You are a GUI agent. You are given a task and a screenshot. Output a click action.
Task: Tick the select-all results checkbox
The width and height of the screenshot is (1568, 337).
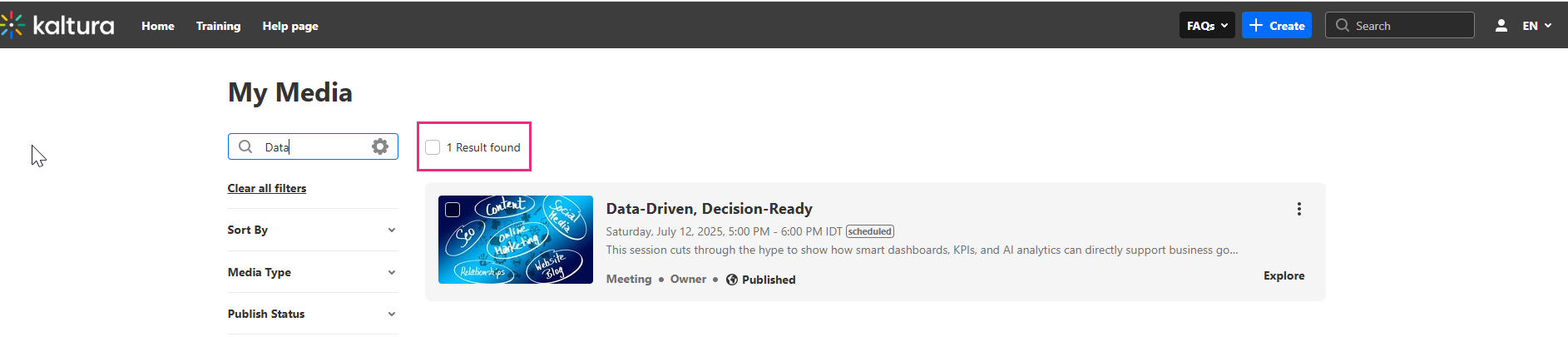(433, 147)
